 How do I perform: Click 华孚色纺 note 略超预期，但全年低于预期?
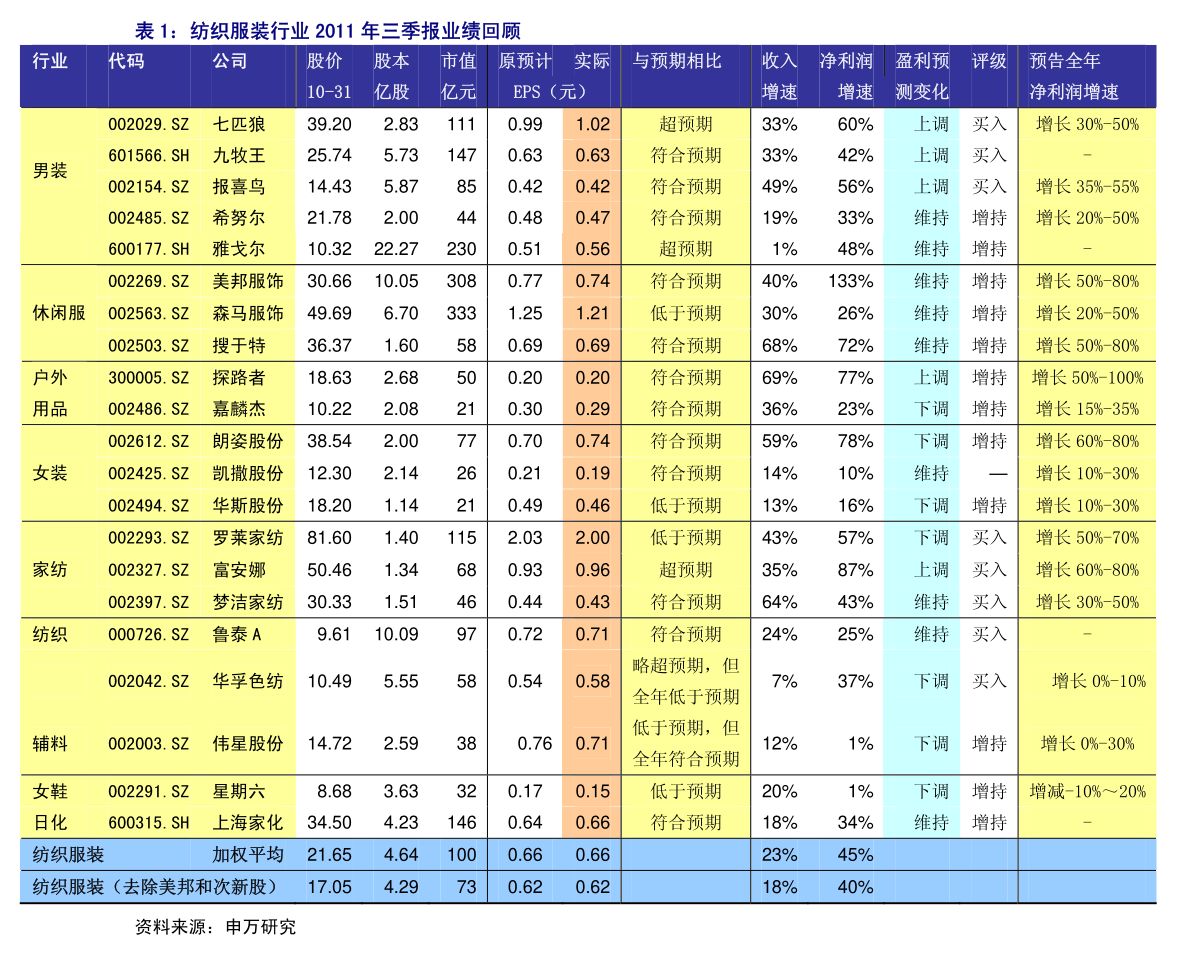tap(685, 681)
